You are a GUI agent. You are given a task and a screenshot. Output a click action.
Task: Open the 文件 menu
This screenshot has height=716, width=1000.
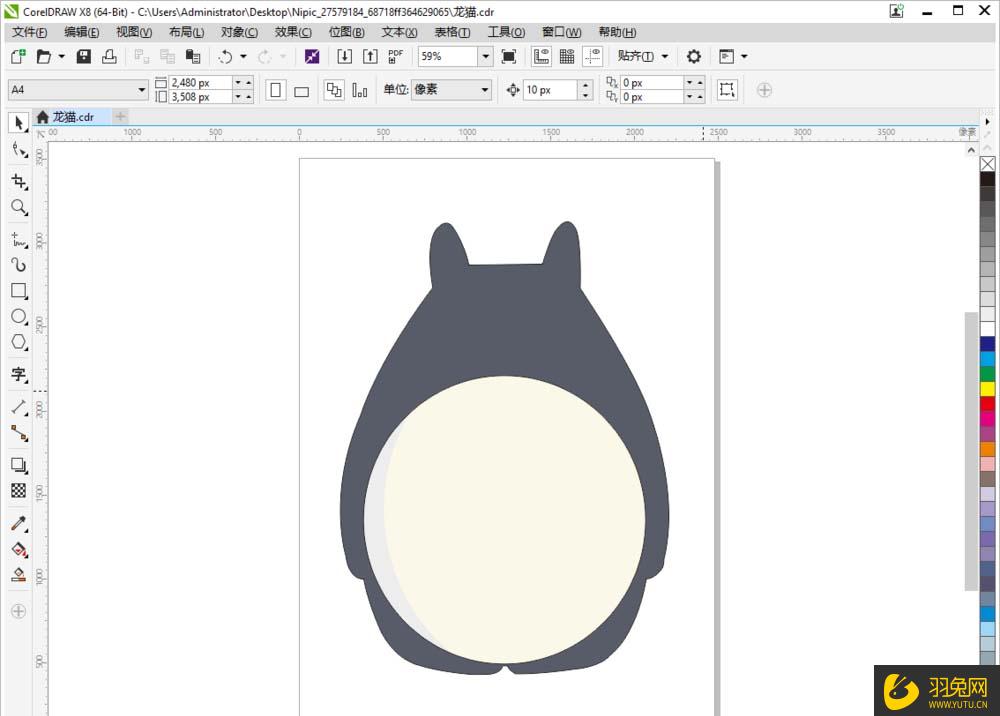tap(29, 33)
